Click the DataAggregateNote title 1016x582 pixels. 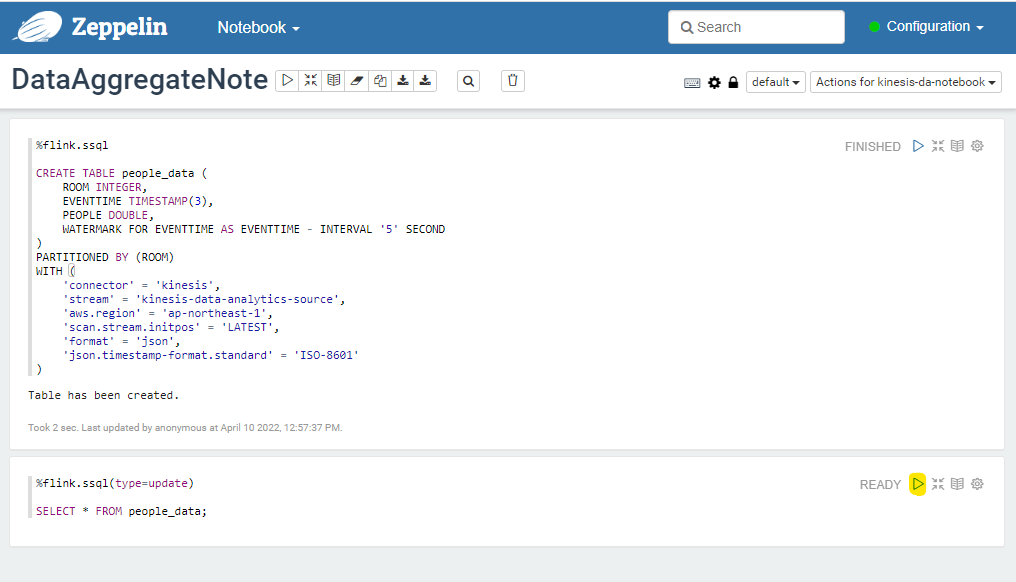point(139,80)
